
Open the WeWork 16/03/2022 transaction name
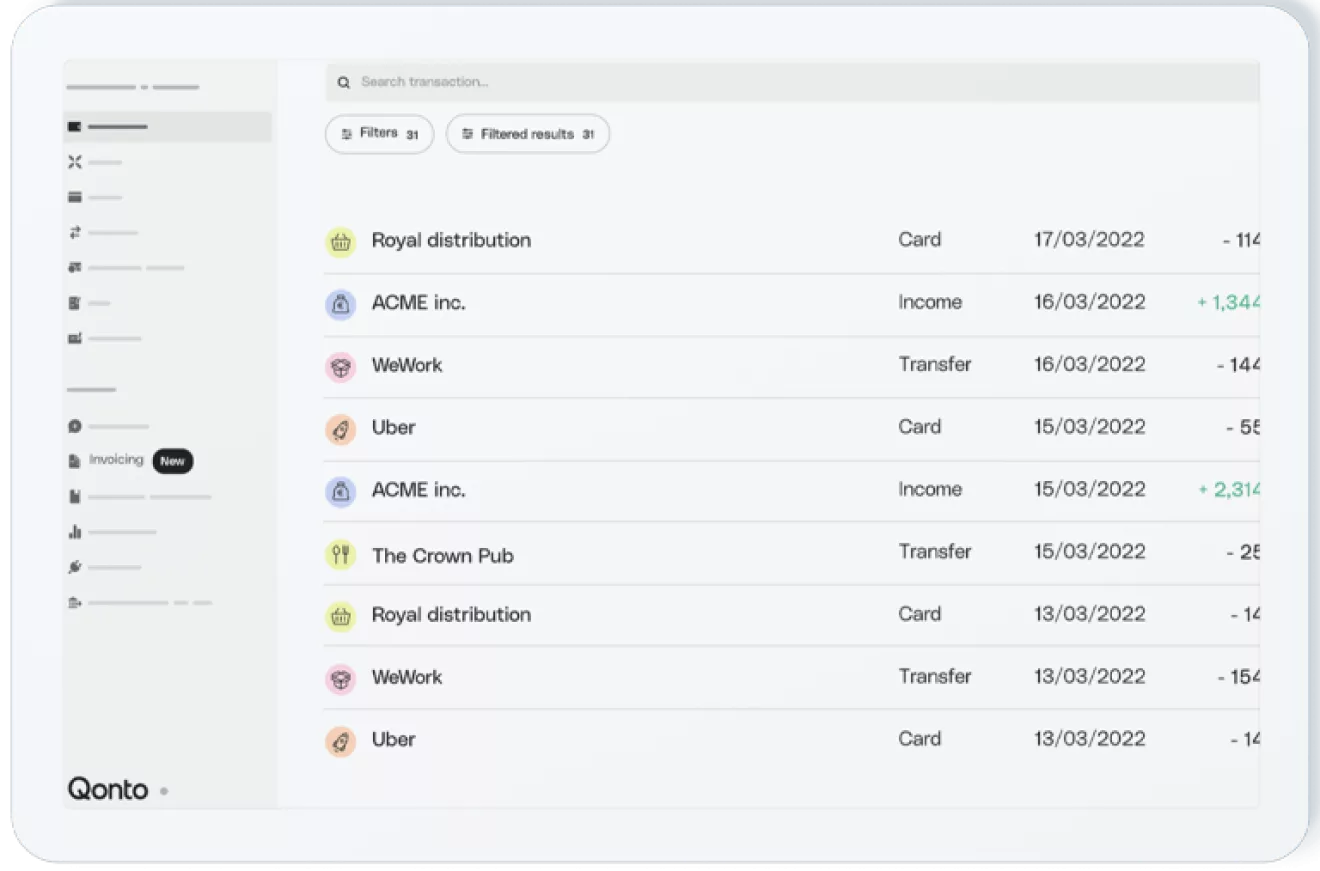coord(407,365)
